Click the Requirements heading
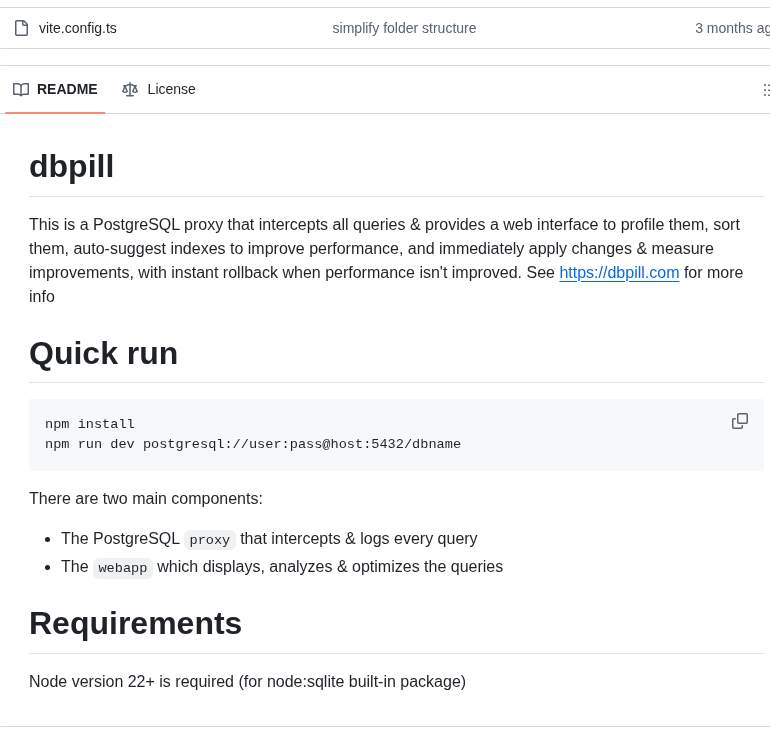The width and height of the screenshot is (770, 747). [136, 624]
